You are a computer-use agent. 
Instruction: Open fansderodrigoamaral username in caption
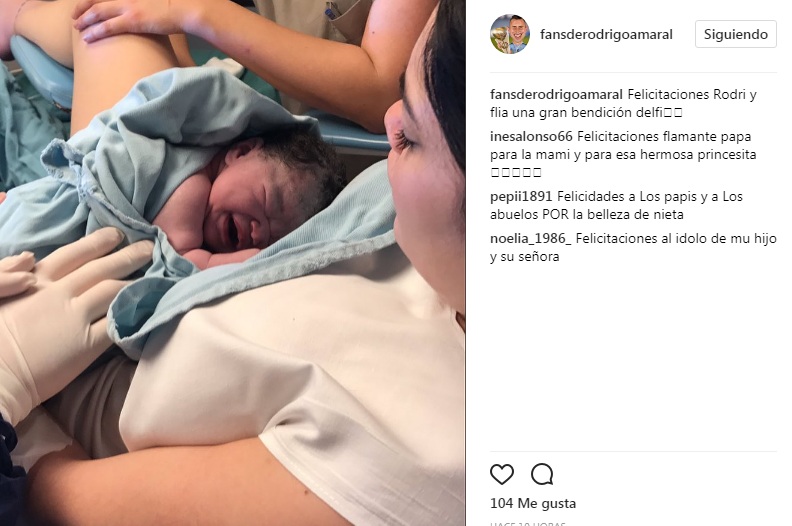tap(556, 94)
